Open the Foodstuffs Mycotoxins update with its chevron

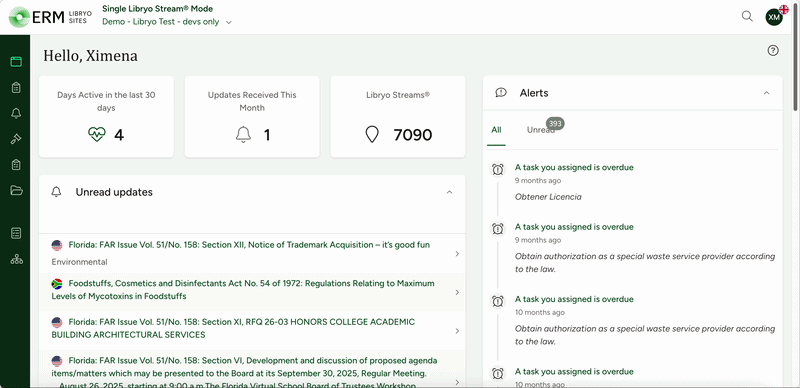pos(457,293)
